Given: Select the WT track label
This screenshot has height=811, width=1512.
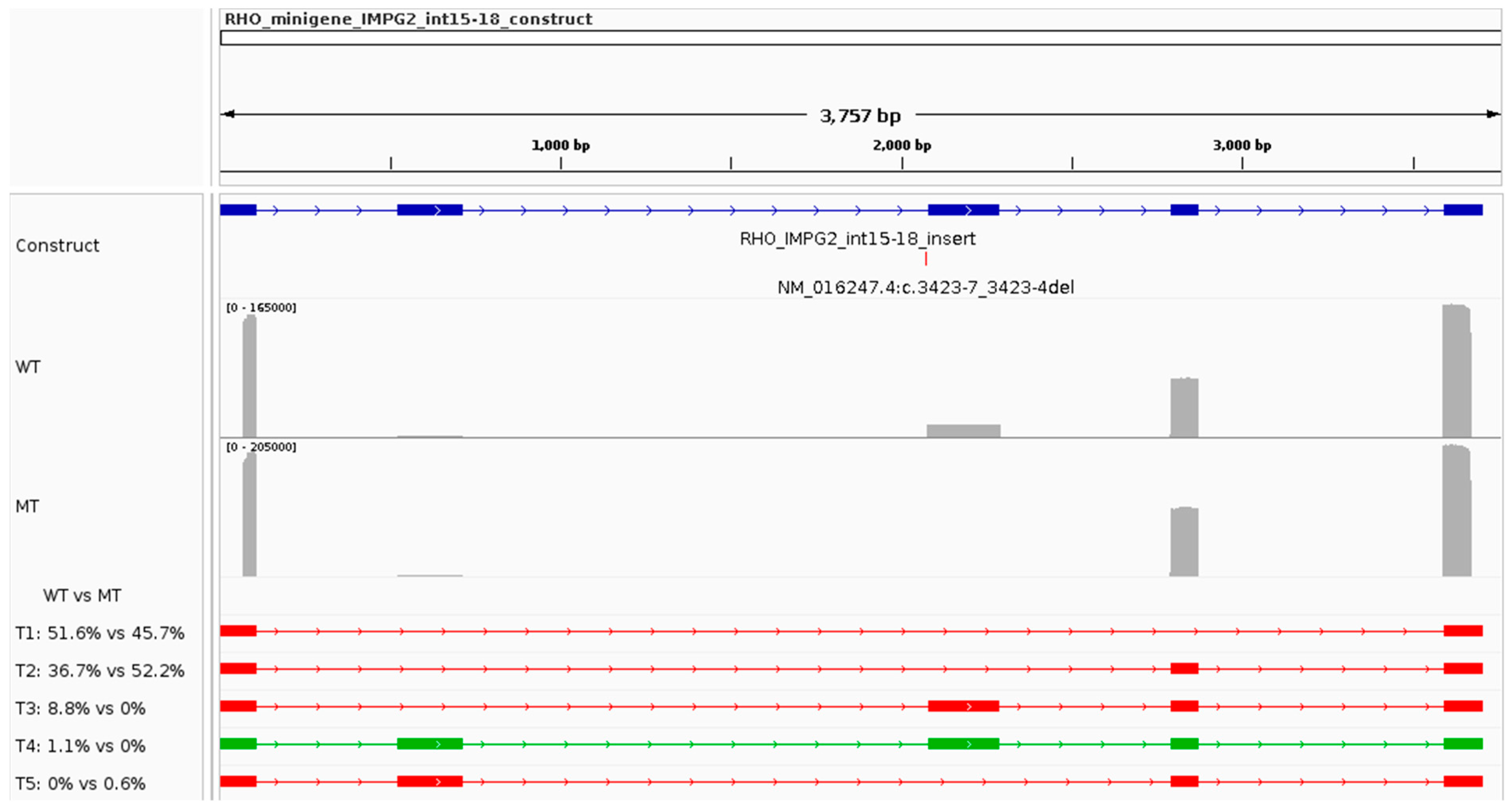Looking at the screenshot, I should click(x=28, y=367).
